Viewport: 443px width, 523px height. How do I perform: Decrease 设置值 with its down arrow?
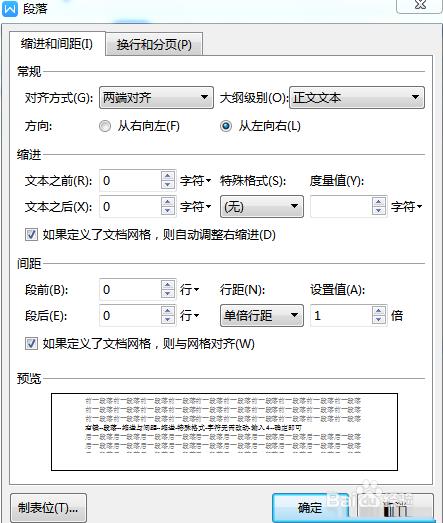(379, 320)
